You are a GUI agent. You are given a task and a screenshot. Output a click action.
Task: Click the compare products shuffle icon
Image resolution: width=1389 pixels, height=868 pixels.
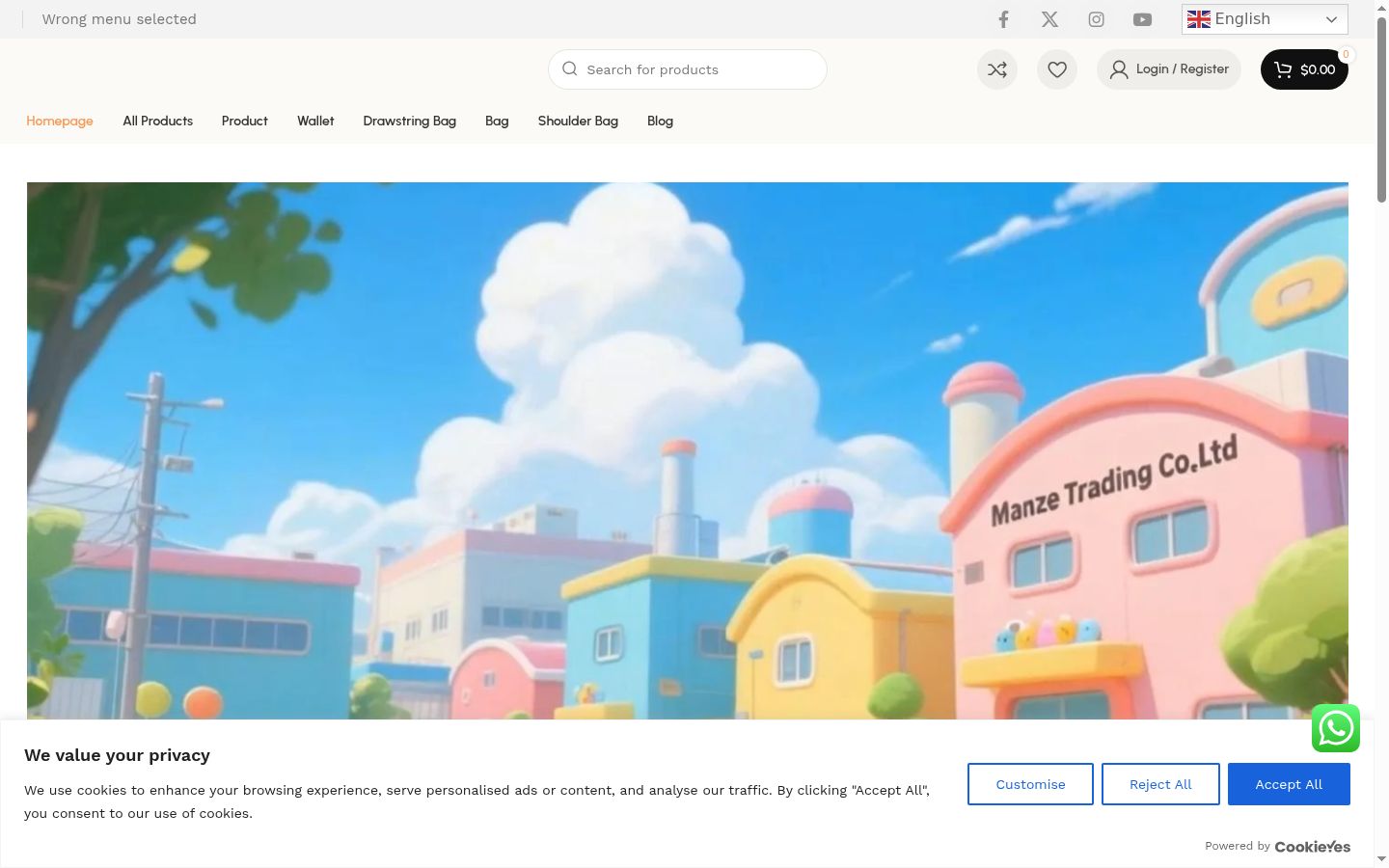997,69
